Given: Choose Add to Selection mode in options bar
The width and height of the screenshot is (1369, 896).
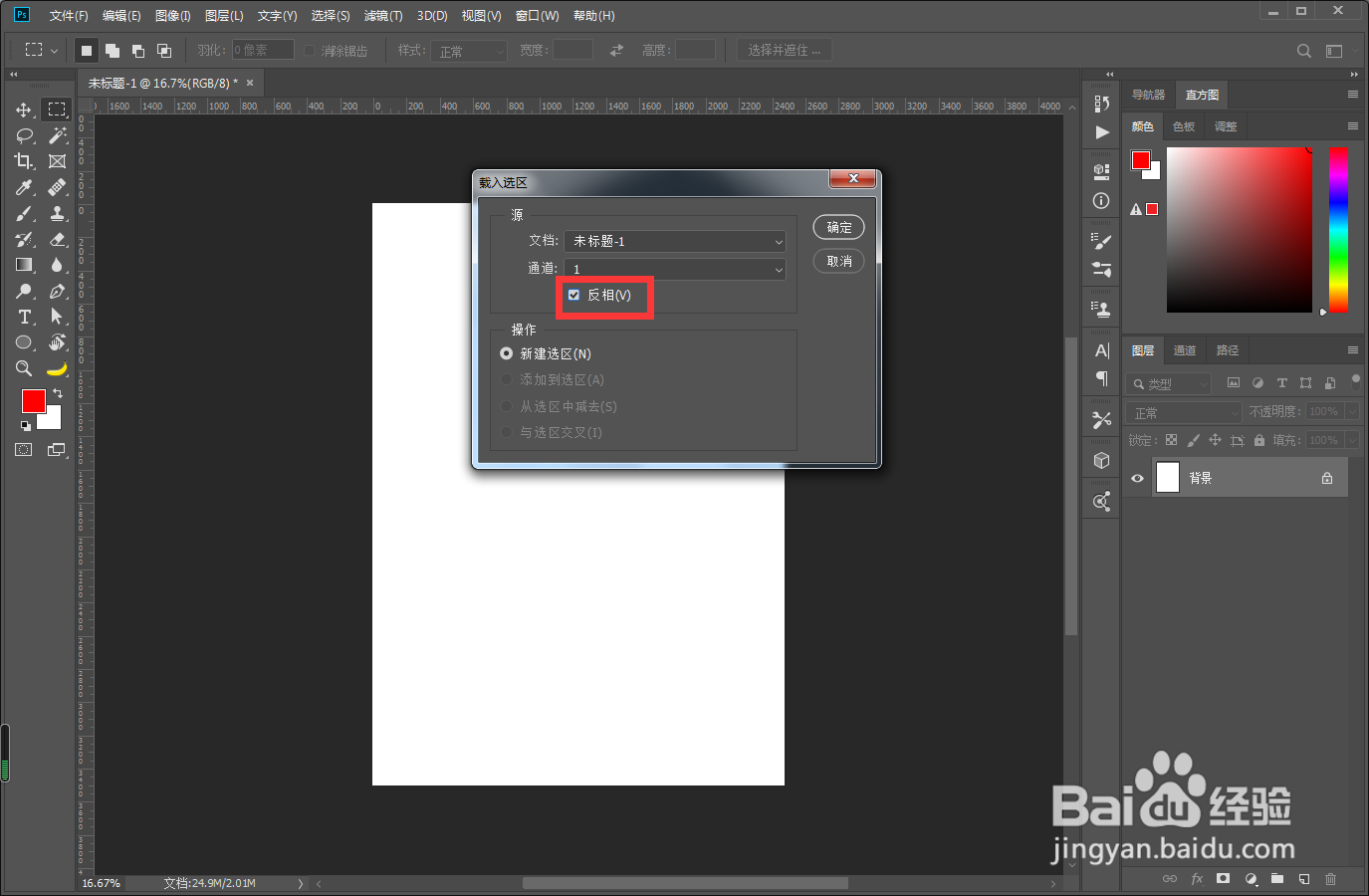Looking at the screenshot, I should coord(113,50).
